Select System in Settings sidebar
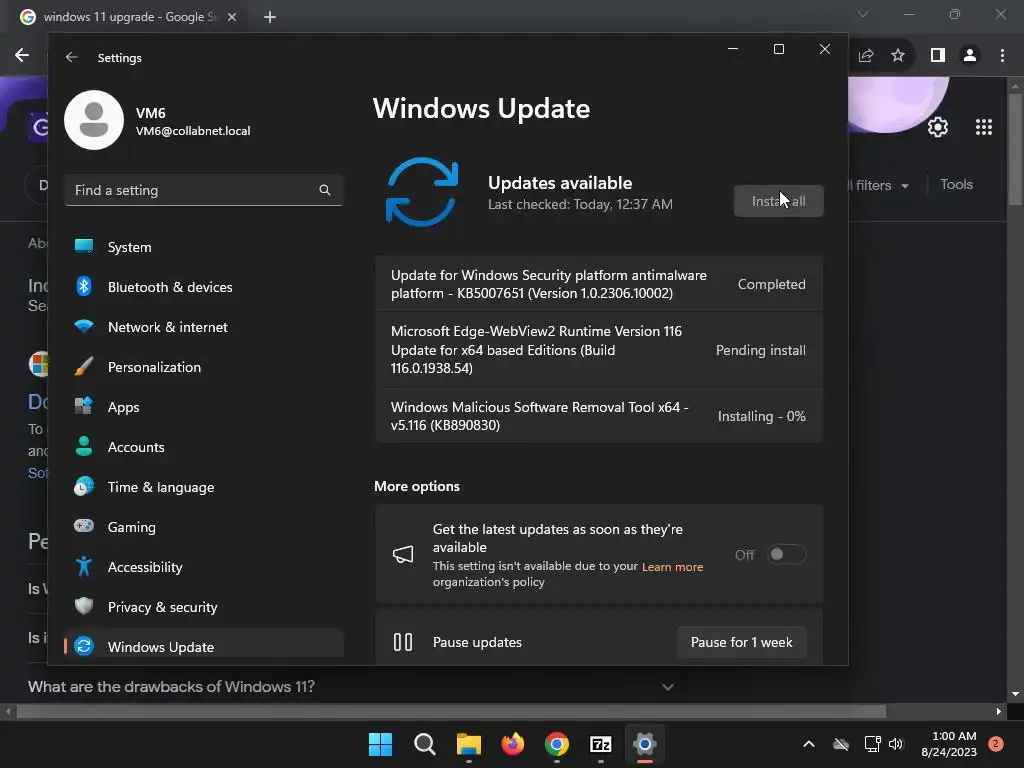Image resolution: width=1024 pixels, height=768 pixels. [x=204, y=247]
